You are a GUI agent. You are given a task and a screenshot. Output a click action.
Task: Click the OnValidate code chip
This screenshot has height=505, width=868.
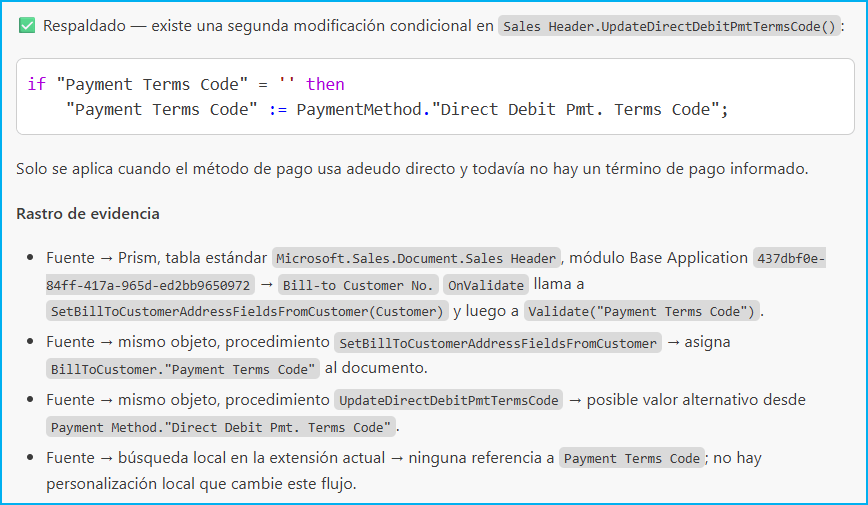486,285
